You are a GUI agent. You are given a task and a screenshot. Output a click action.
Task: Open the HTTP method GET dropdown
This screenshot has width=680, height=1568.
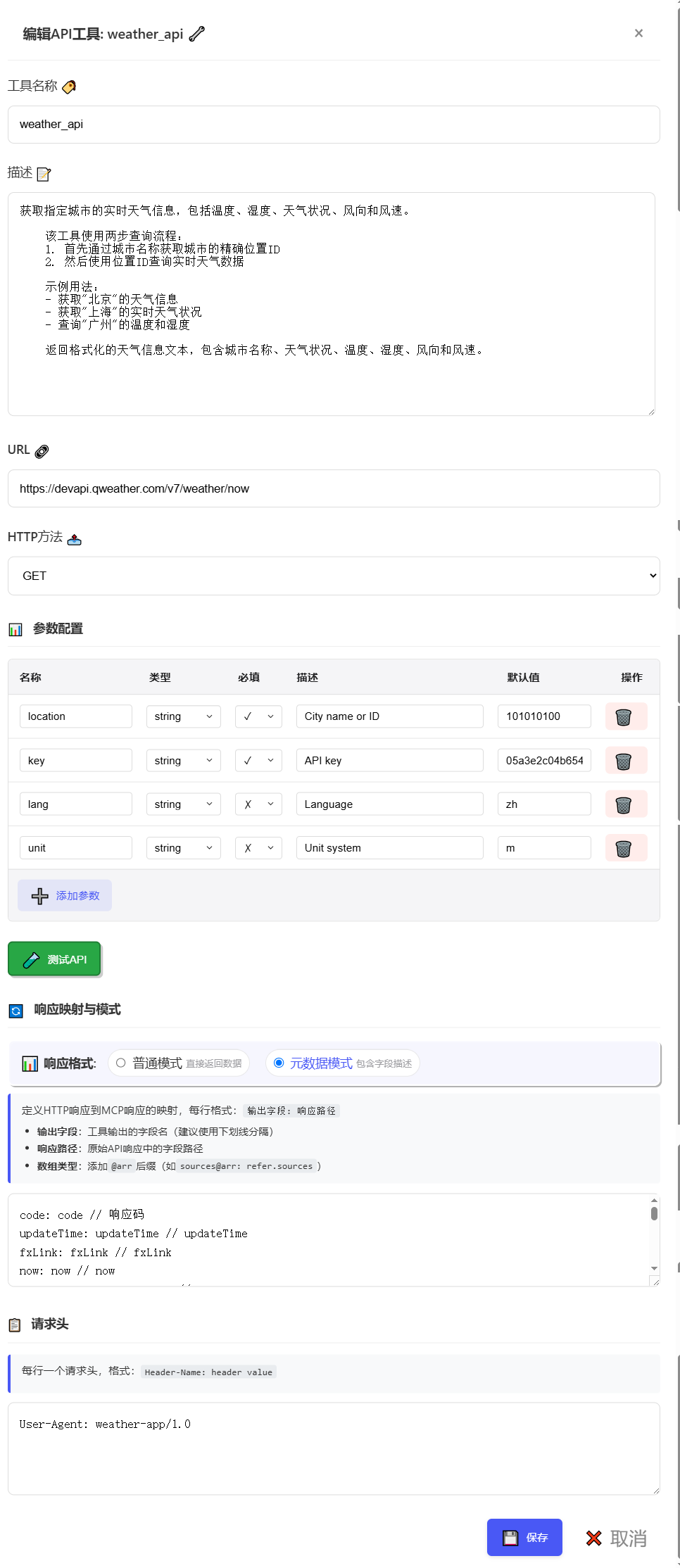pos(334,576)
